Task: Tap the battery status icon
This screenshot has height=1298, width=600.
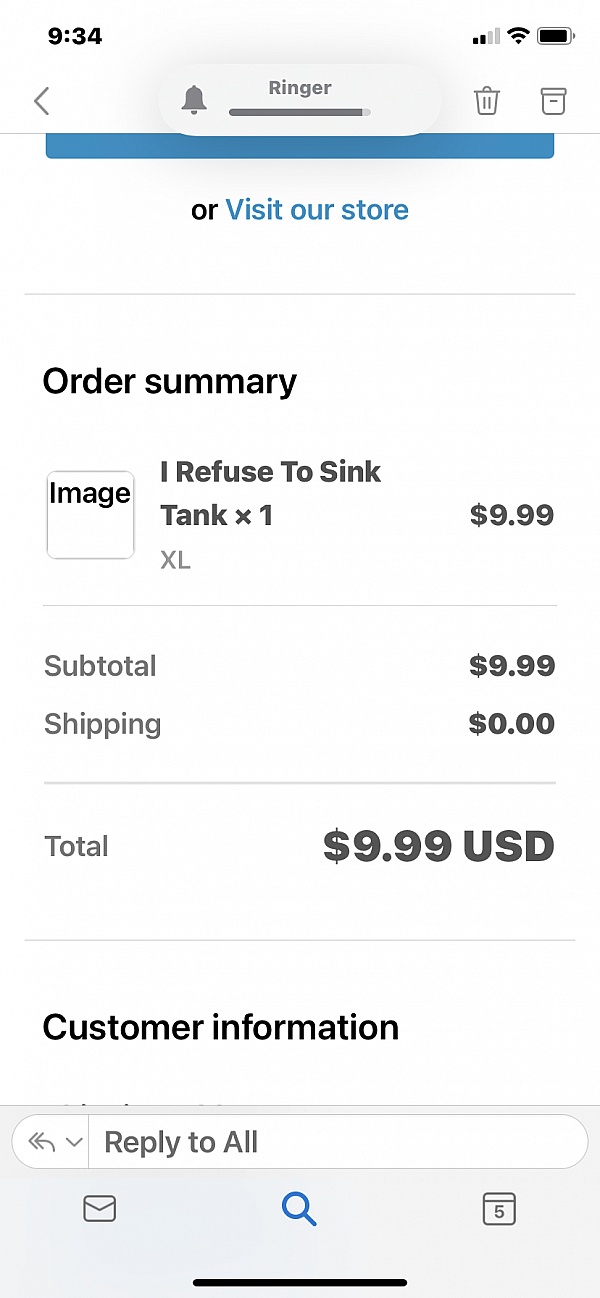Action: [x=554, y=36]
